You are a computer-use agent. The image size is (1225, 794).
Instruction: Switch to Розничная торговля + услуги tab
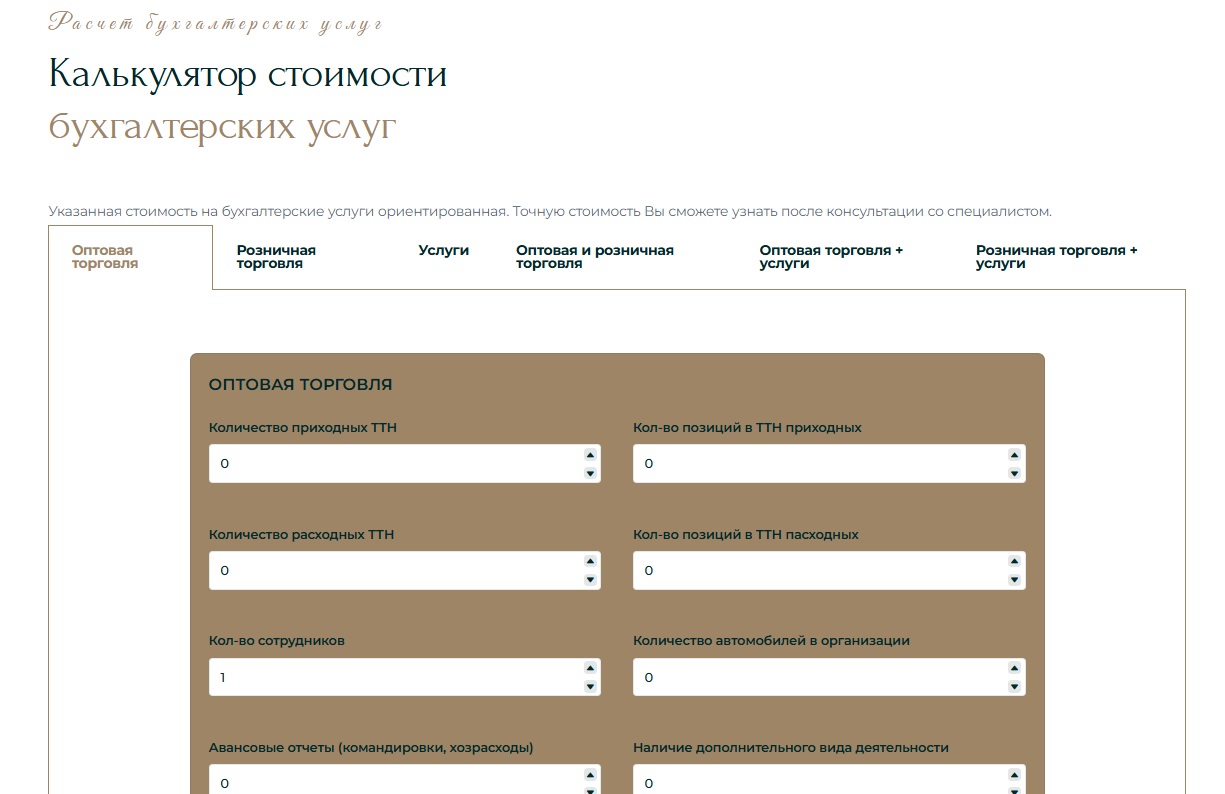(1057, 257)
